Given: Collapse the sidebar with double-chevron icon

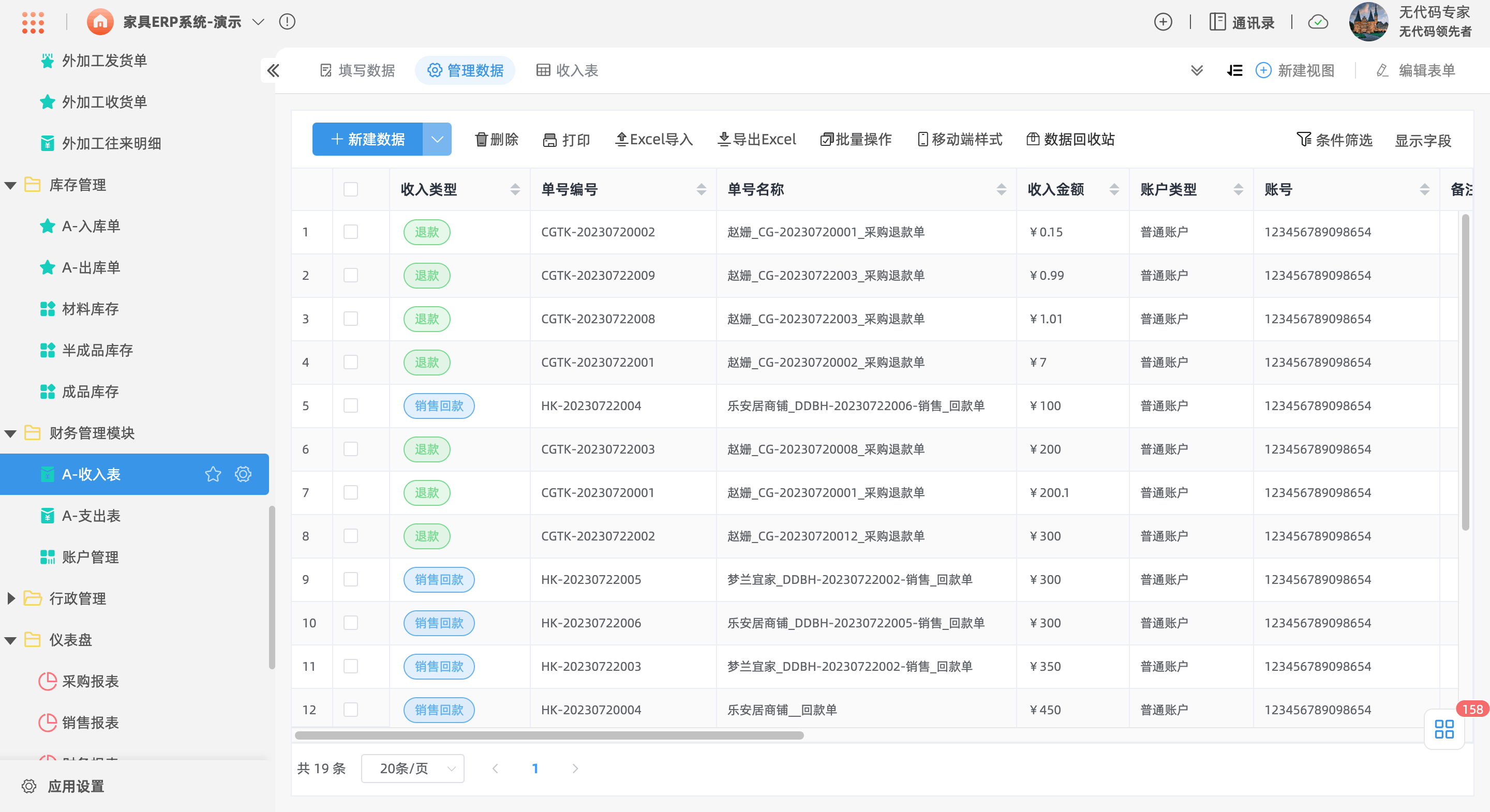Looking at the screenshot, I should click(x=273, y=70).
